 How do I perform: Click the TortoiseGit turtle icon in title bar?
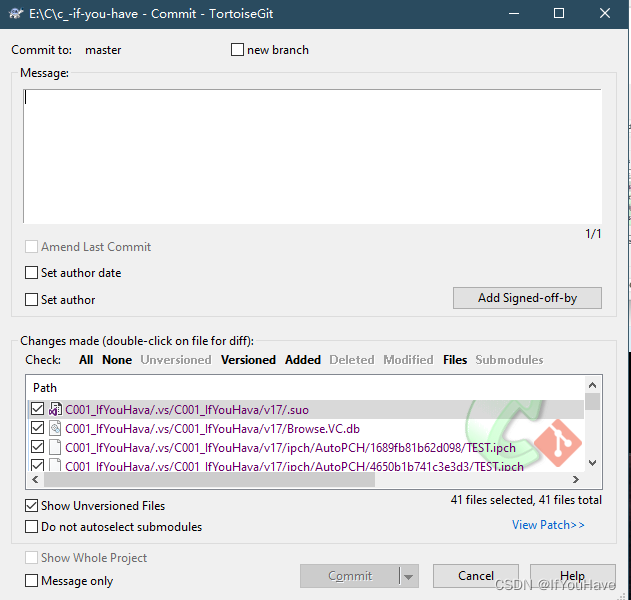[x=16, y=14]
